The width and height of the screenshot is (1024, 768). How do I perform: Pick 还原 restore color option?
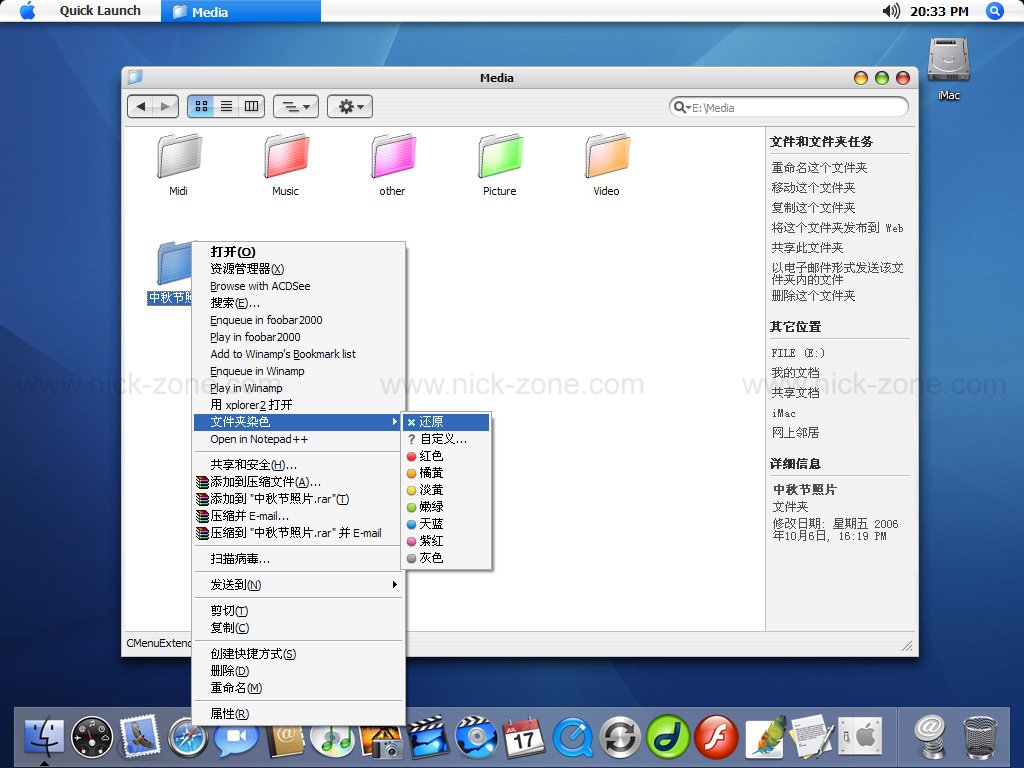[446, 422]
